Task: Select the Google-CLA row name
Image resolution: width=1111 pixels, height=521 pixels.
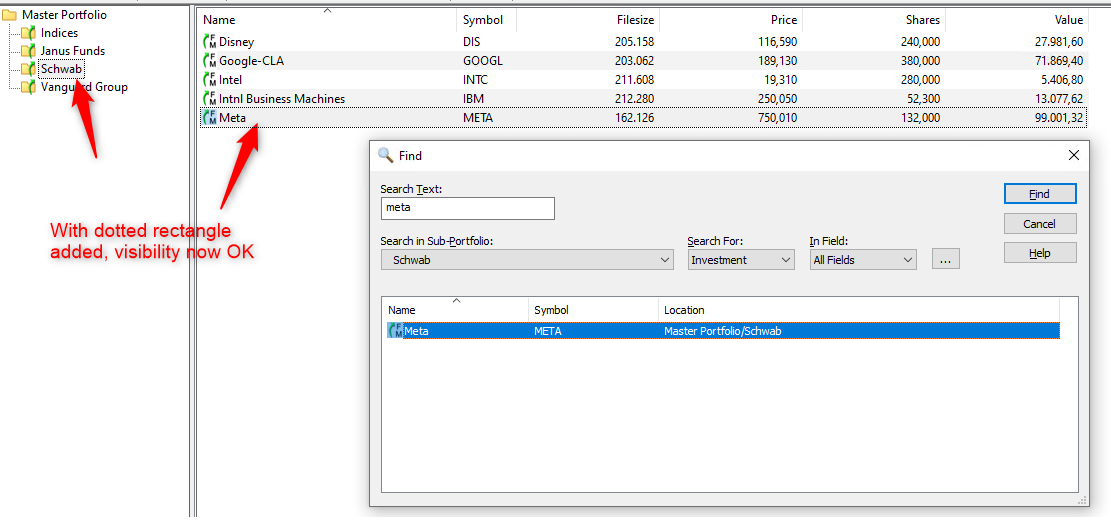Action: (x=252, y=61)
